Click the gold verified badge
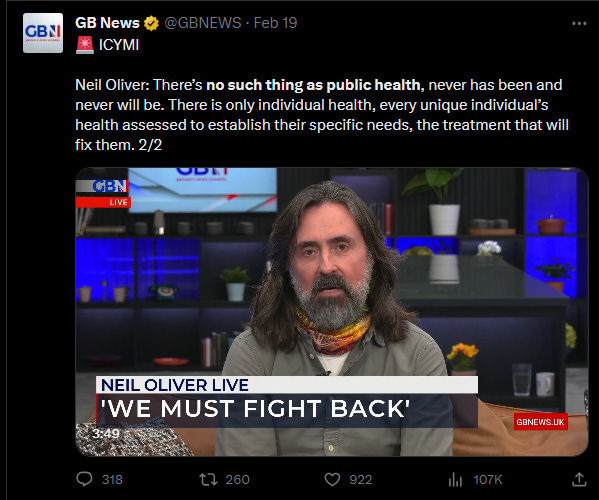The image size is (599, 500). tap(151, 23)
